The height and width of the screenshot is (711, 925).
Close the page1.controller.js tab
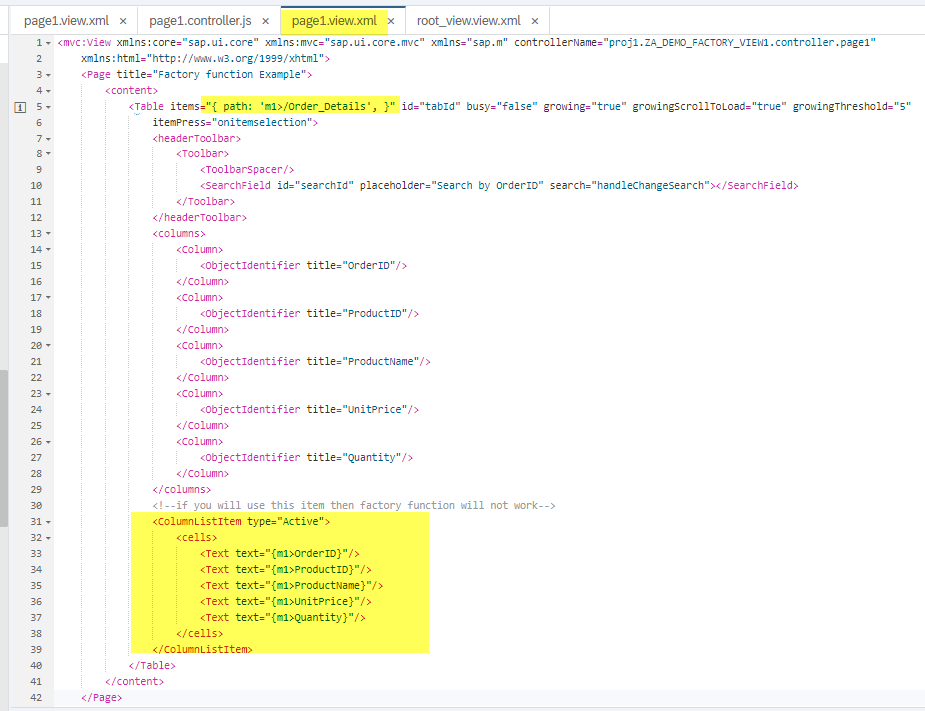[265, 21]
